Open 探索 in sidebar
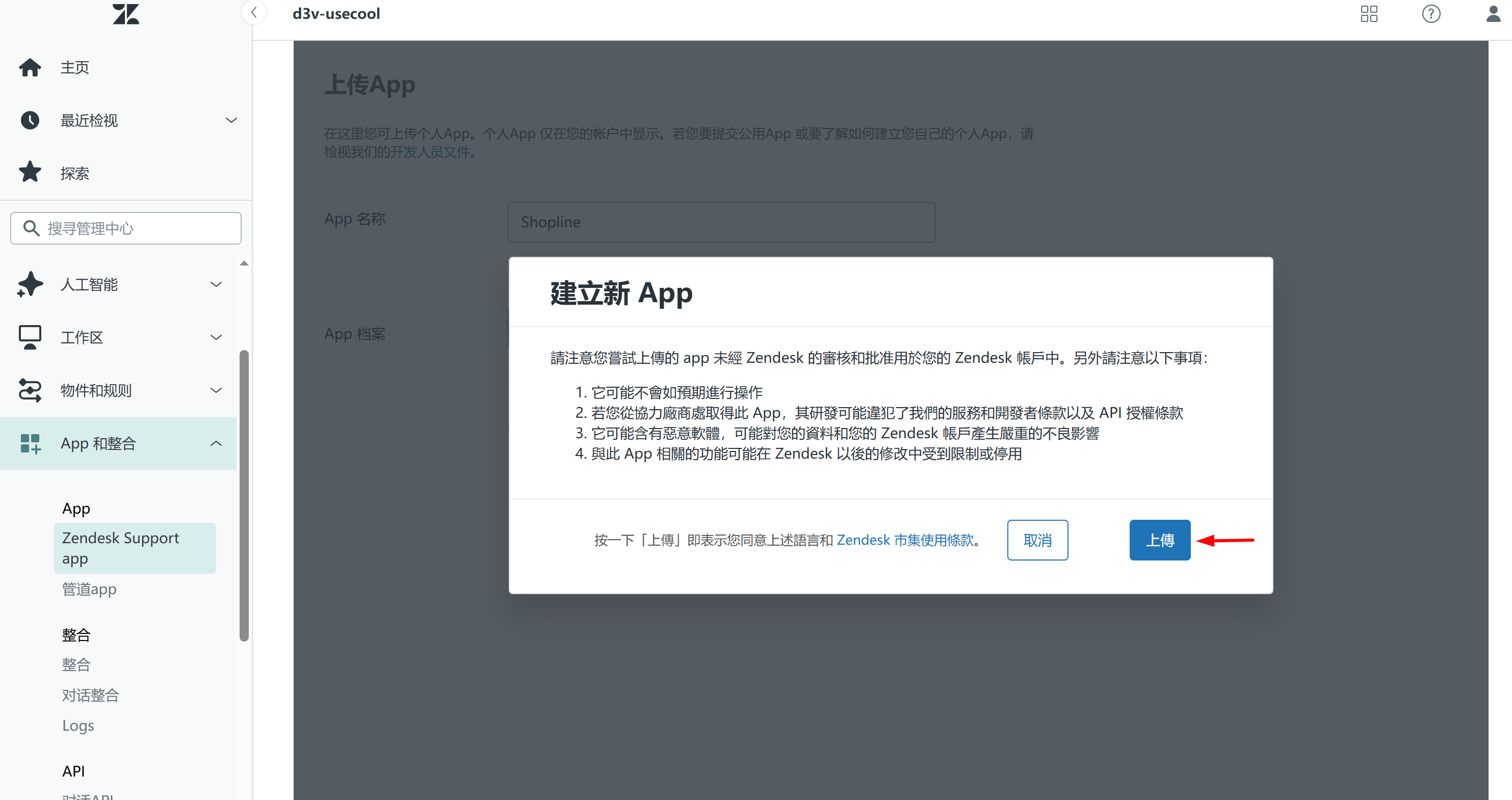1512x800 pixels. coord(74,174)
